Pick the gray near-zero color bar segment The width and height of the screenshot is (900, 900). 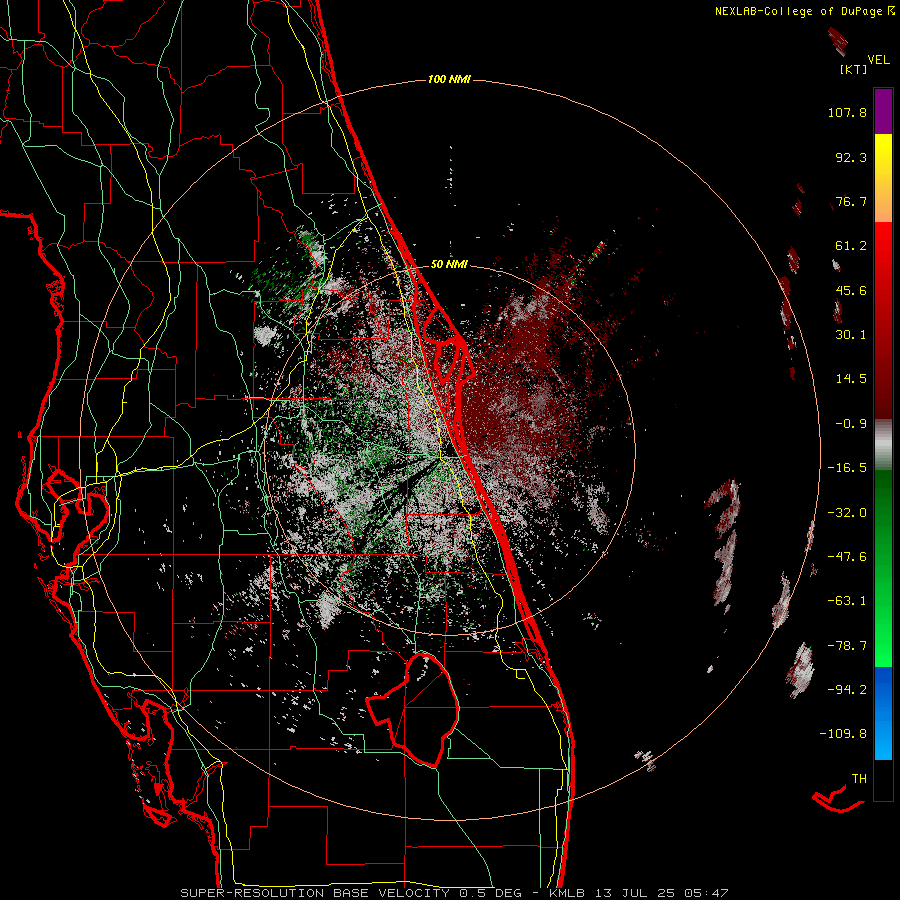click(883, 445)
